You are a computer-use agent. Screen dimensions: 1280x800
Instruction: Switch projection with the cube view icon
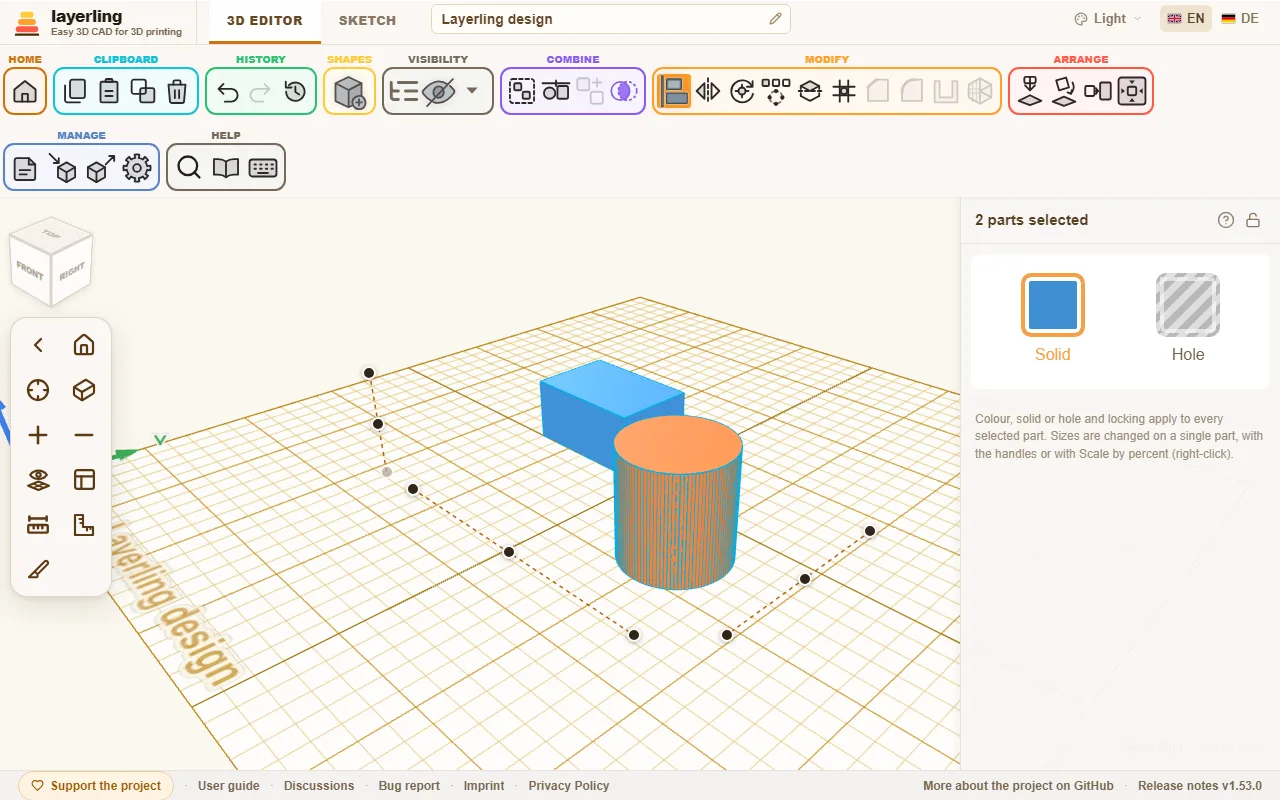coord(84,390)
